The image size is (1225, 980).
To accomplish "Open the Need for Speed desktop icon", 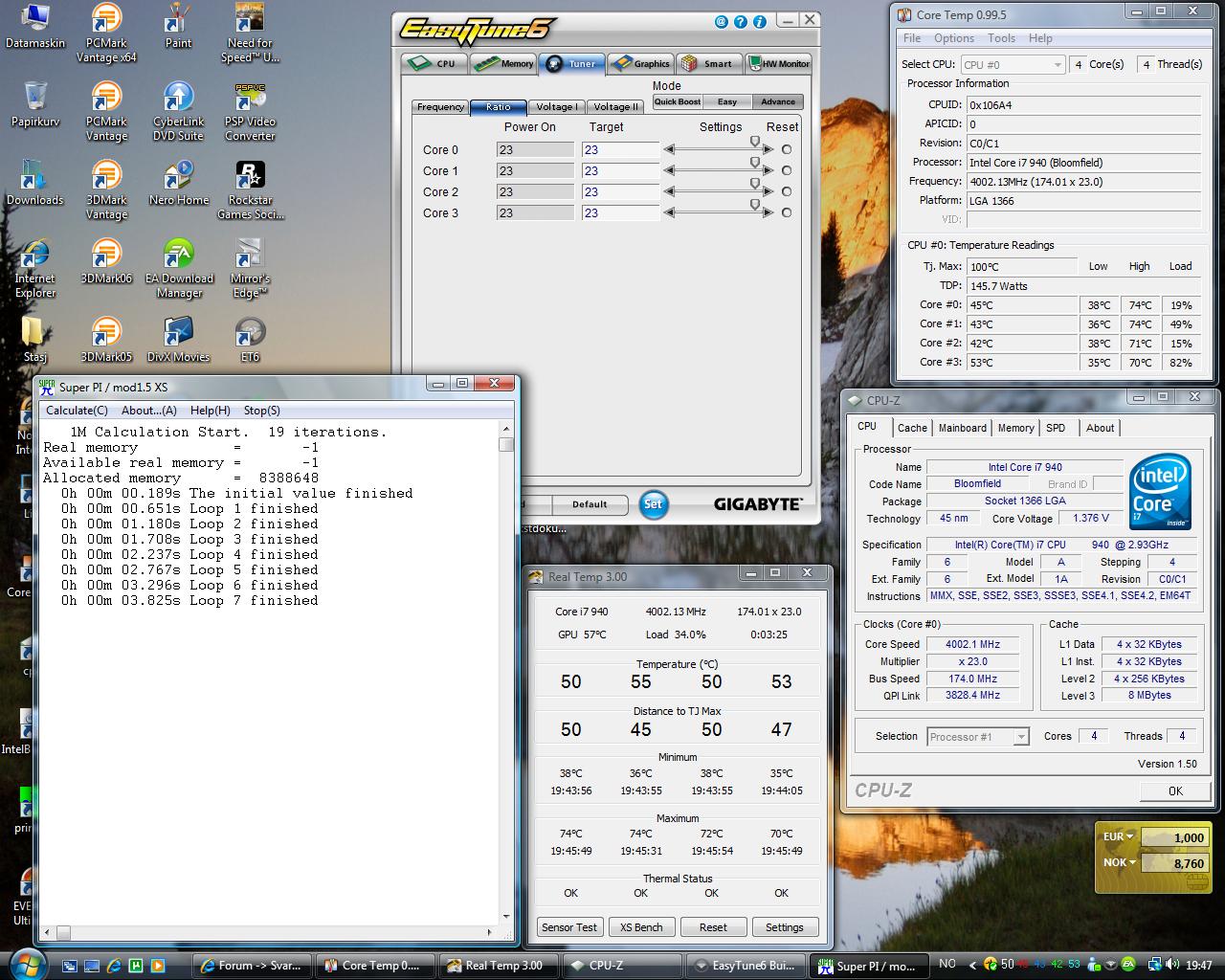I will click(250, 33).
